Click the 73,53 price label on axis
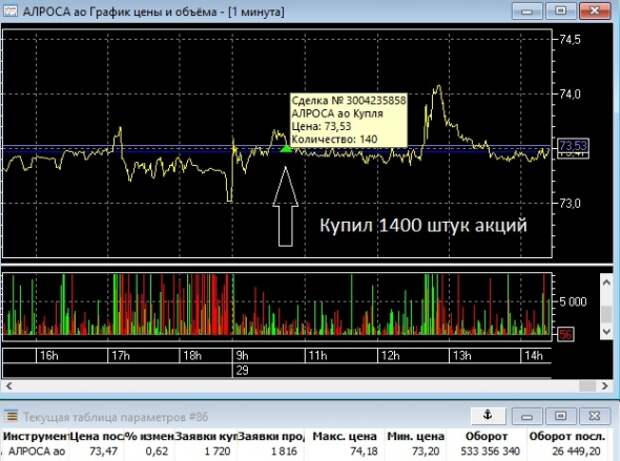 pos(573,147)
